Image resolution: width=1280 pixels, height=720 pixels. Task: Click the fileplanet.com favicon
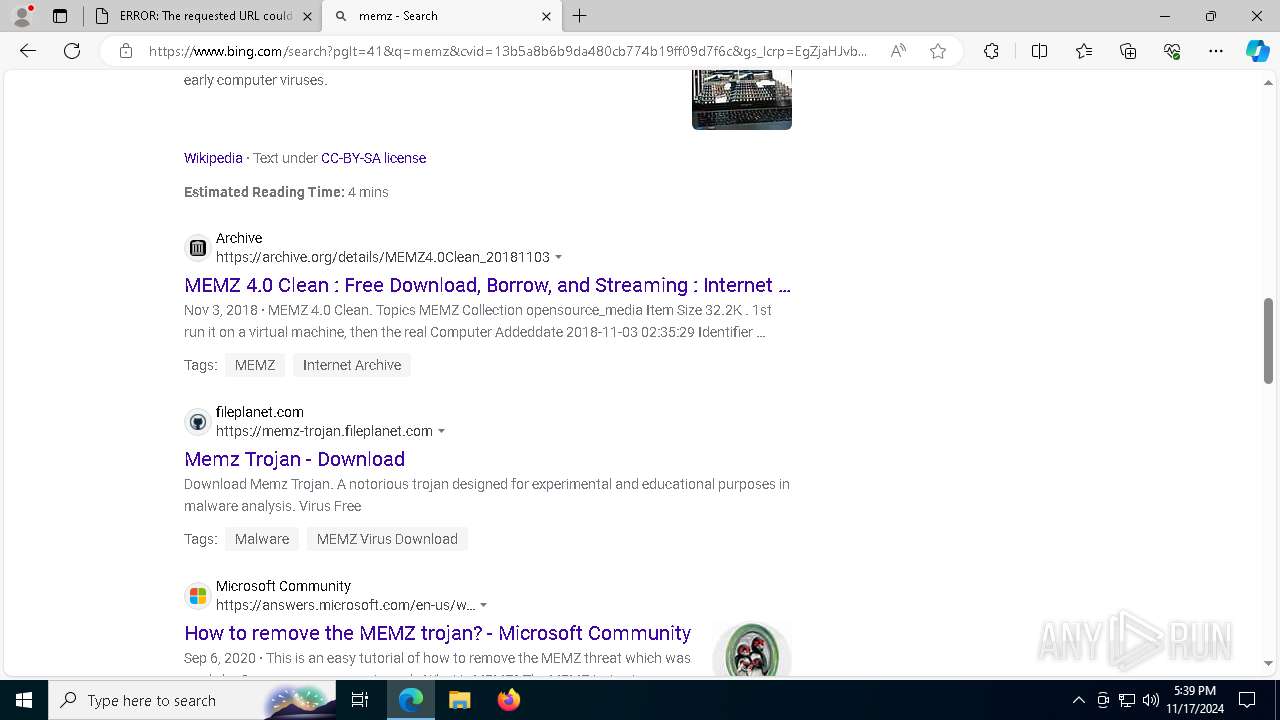[x=198, y=421]
